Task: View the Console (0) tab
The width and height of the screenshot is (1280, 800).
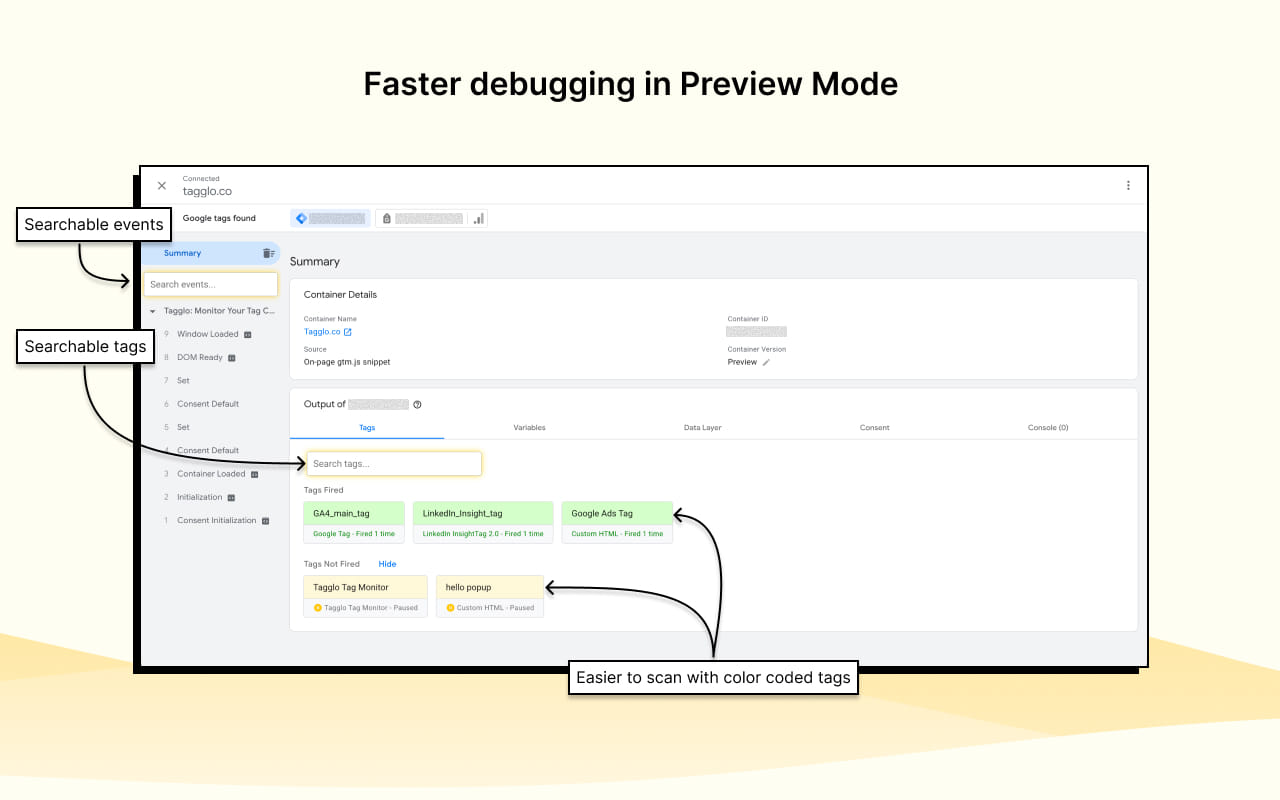Action: coord(1047,427)
